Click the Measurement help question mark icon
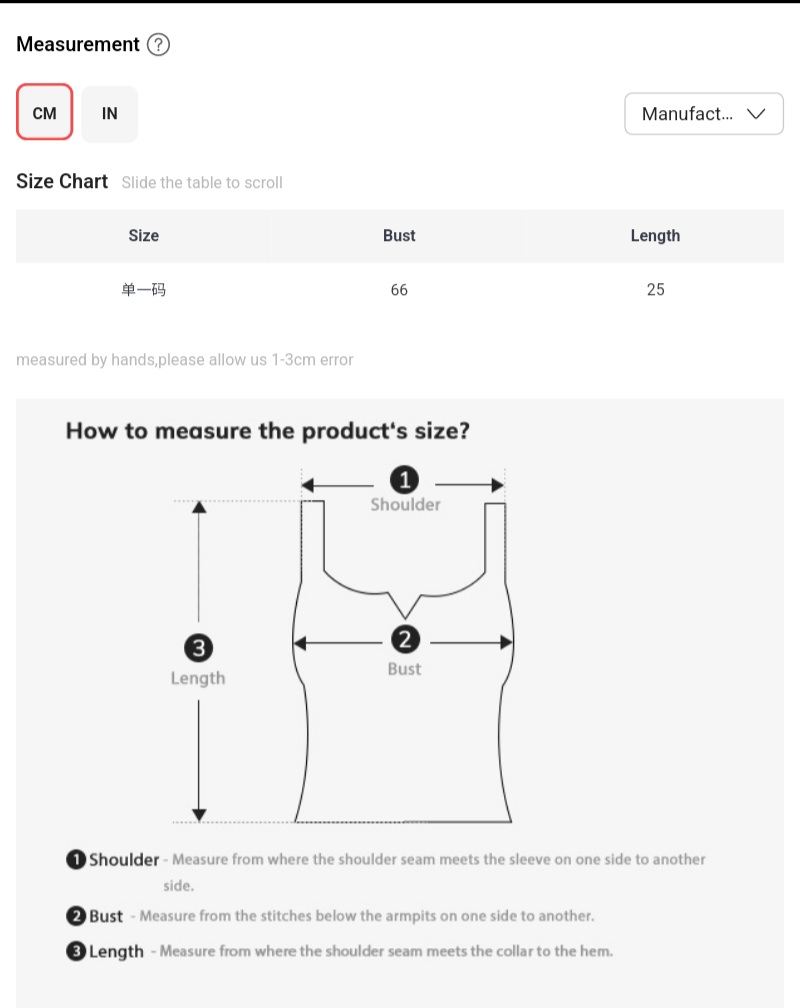 (x=158, y=45)
